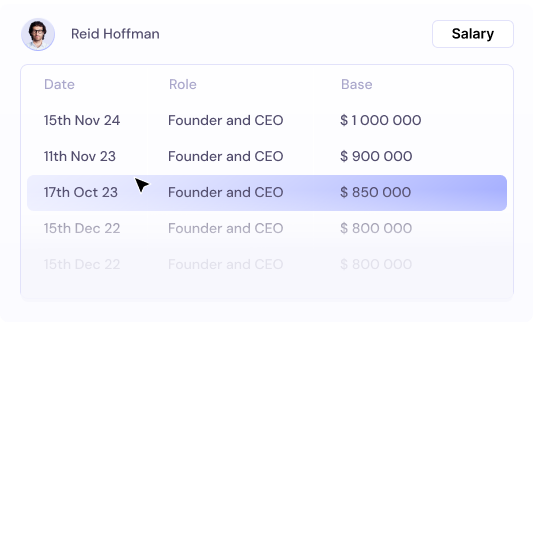The width and height of the screenshot is (533, 542).
Task: Click the $ 850 000 base amount
Action: click(375, 192)
